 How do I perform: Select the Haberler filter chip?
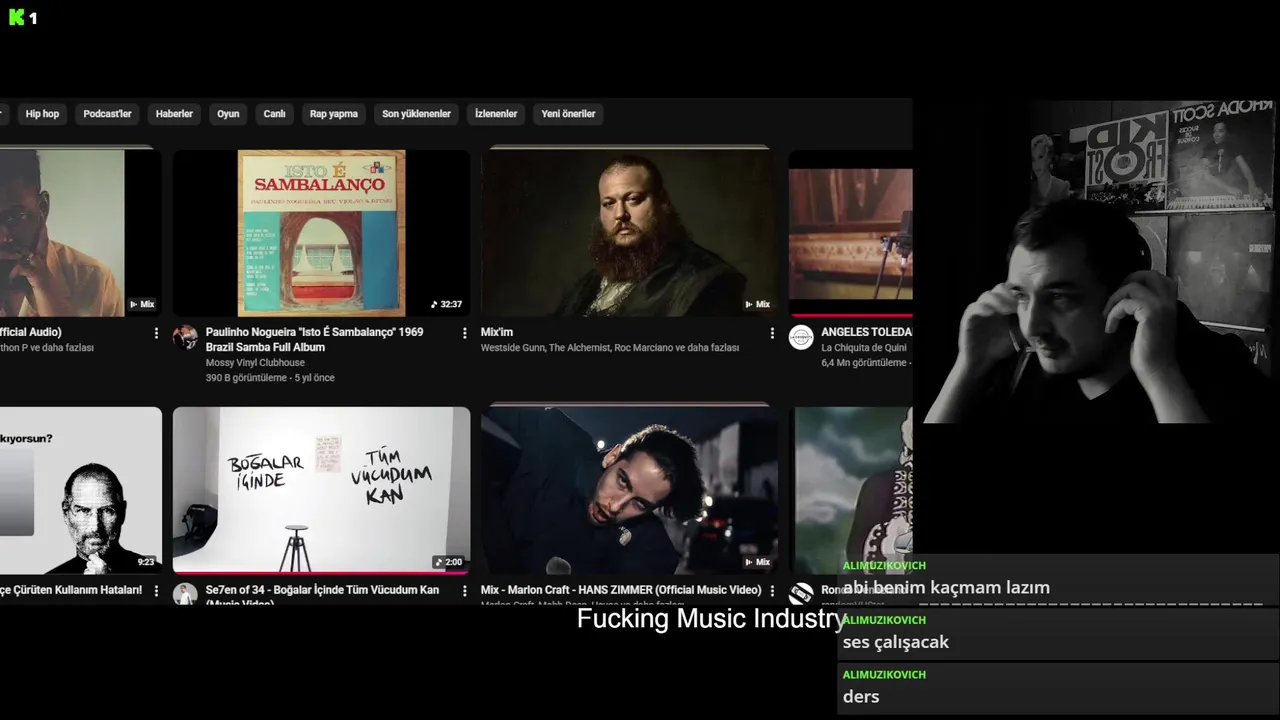(174, 114)
